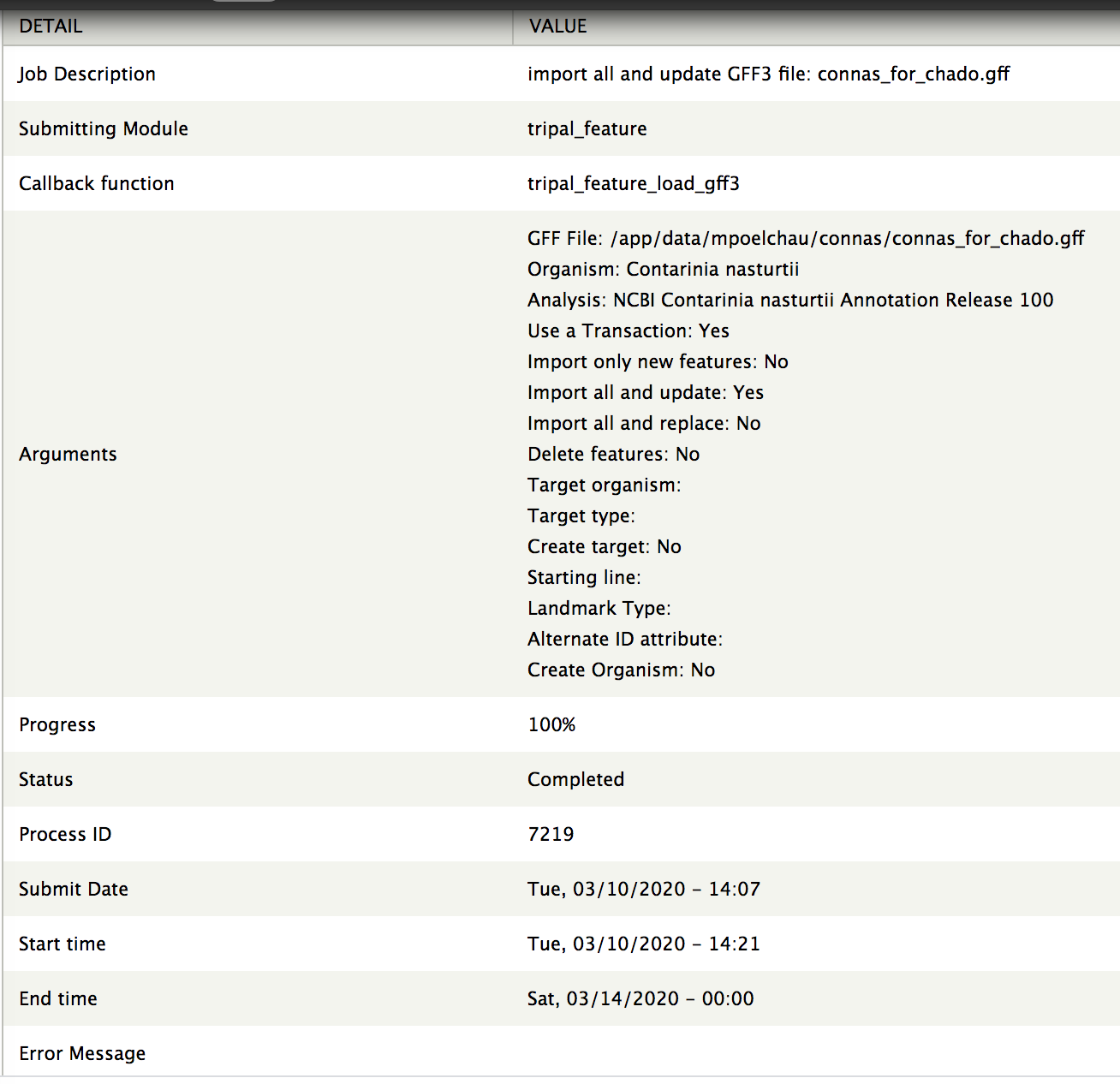Viewport: 1120px width, 1084px height.
Task: Click the Error Message row label
Action: 82,1054
